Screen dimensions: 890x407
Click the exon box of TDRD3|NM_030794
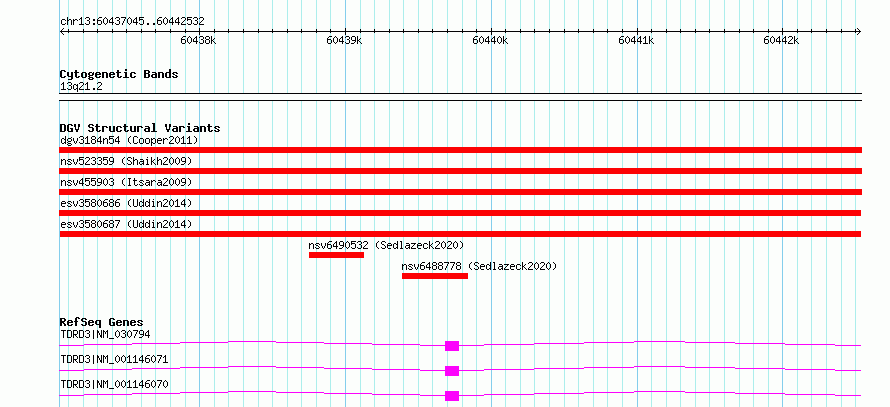(x=452, y=346)
